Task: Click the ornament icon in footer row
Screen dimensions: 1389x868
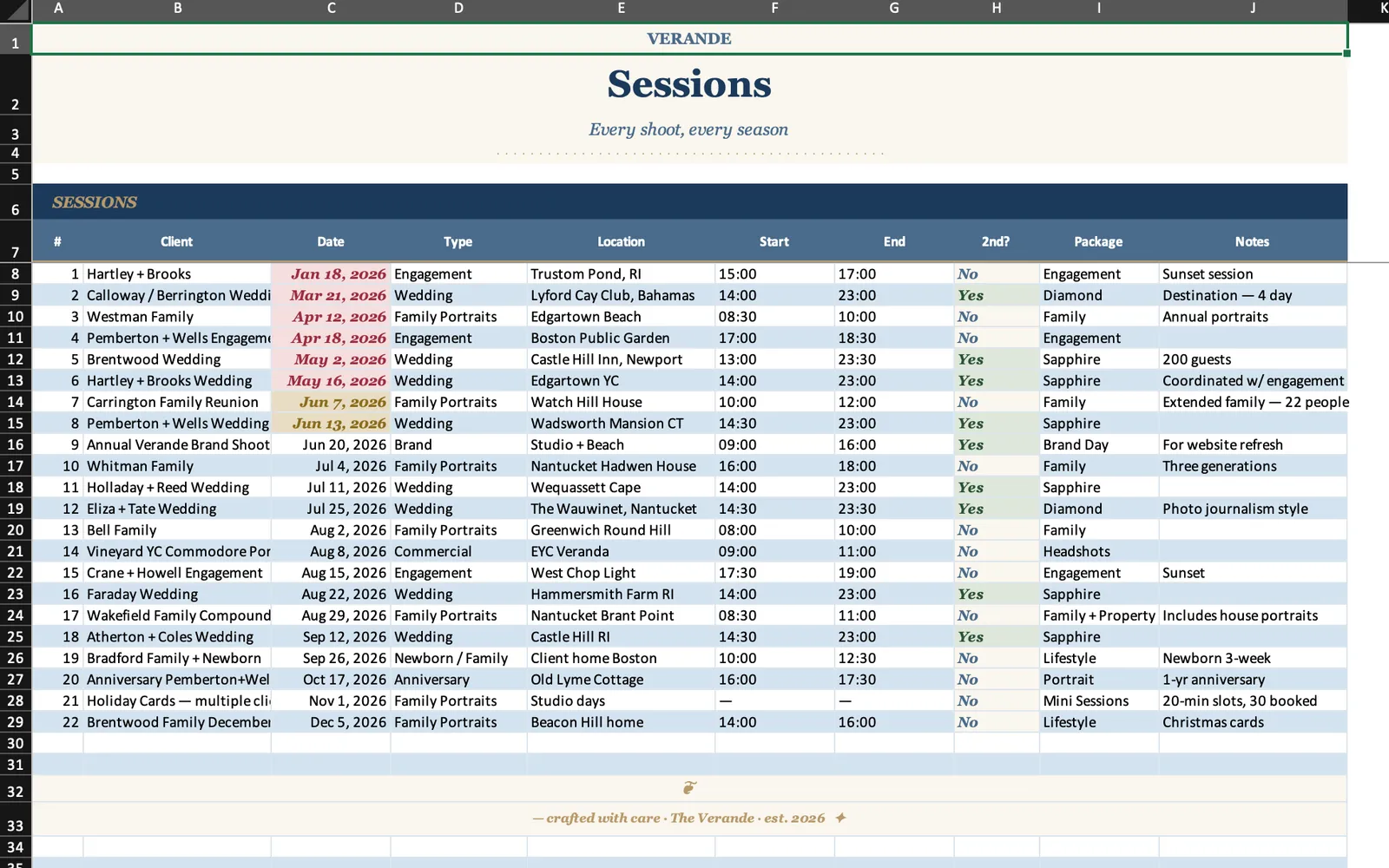Action: [x=689, y=788]
